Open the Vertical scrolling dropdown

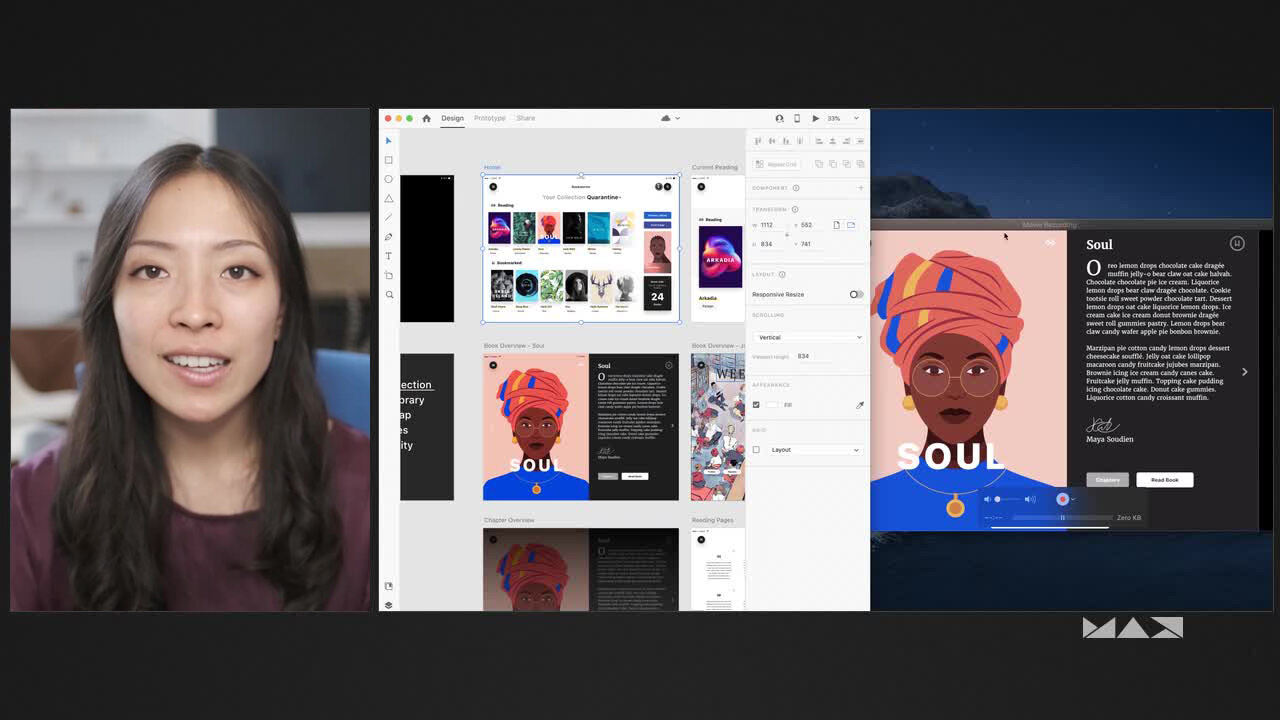click(808, 336)
